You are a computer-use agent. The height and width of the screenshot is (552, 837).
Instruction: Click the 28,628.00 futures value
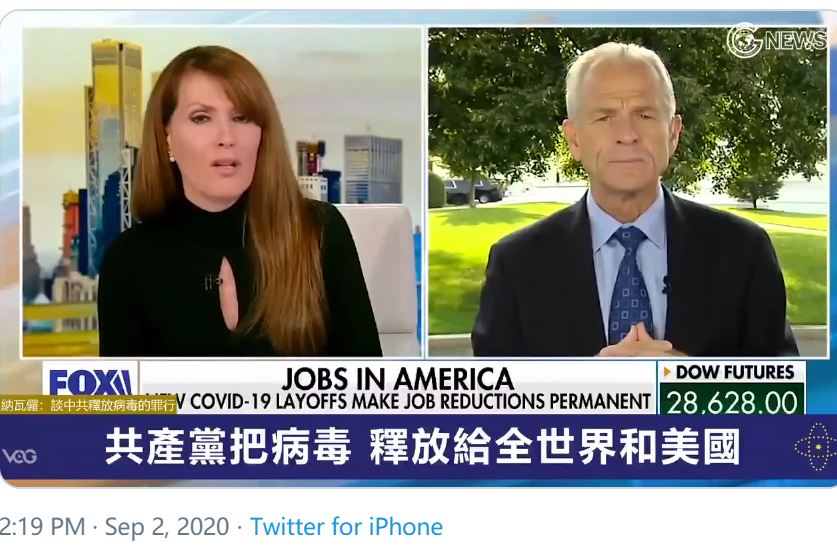click(732, 403)
